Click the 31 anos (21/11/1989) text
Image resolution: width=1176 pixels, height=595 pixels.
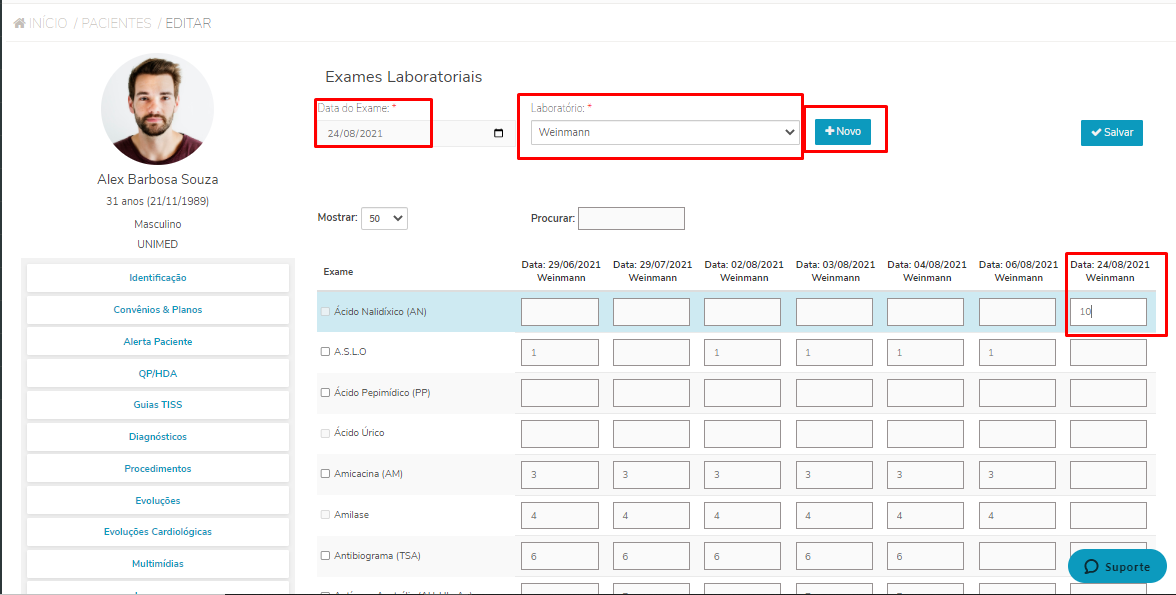point(158,201)
